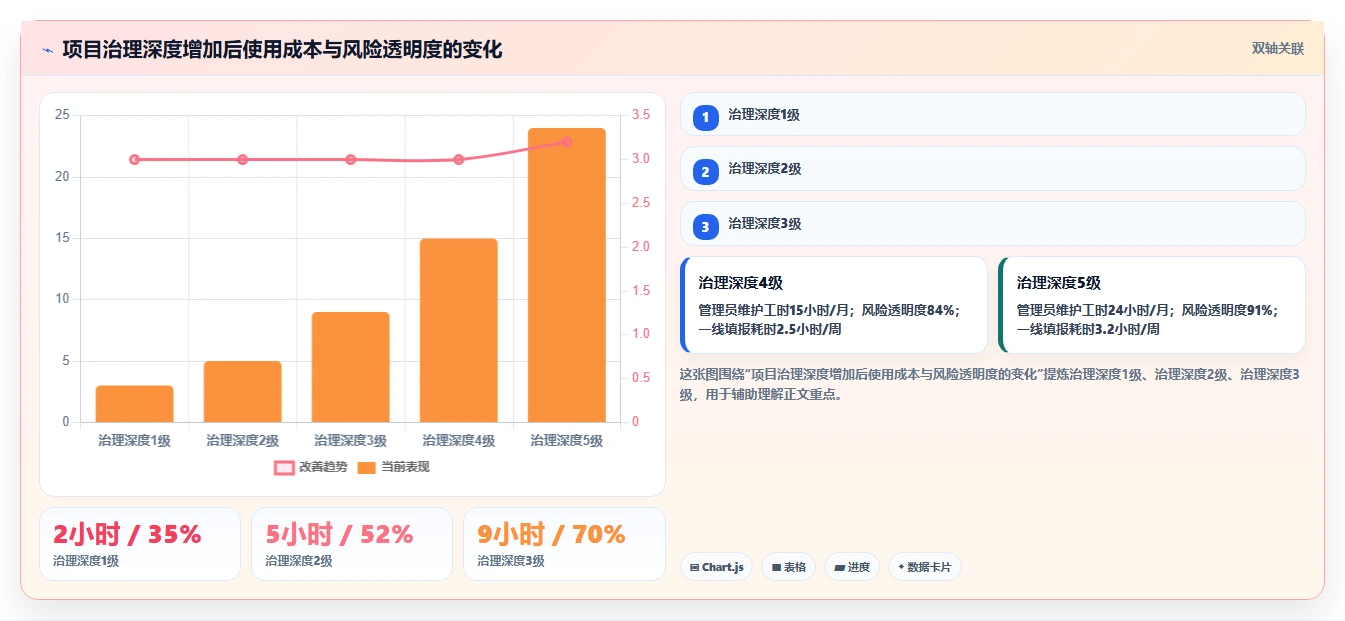Image resolution: width=1345 pixels, height=621 pixels.
Task: Select the 治理深度2级 list item
Action: pyautogui.click(x=992, y=168)
